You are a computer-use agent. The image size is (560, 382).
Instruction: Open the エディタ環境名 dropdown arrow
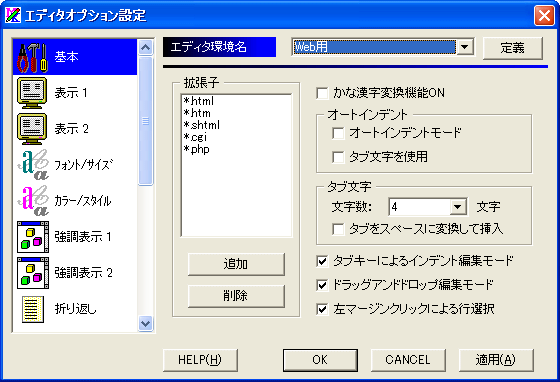click(x=465, y=47)
